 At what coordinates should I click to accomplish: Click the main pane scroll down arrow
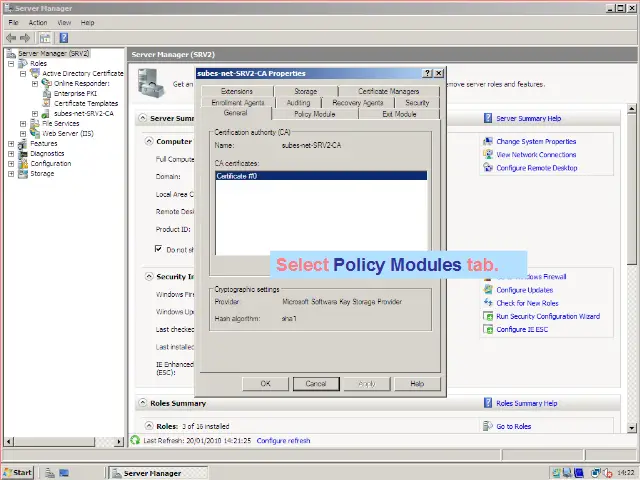(631, 428)
